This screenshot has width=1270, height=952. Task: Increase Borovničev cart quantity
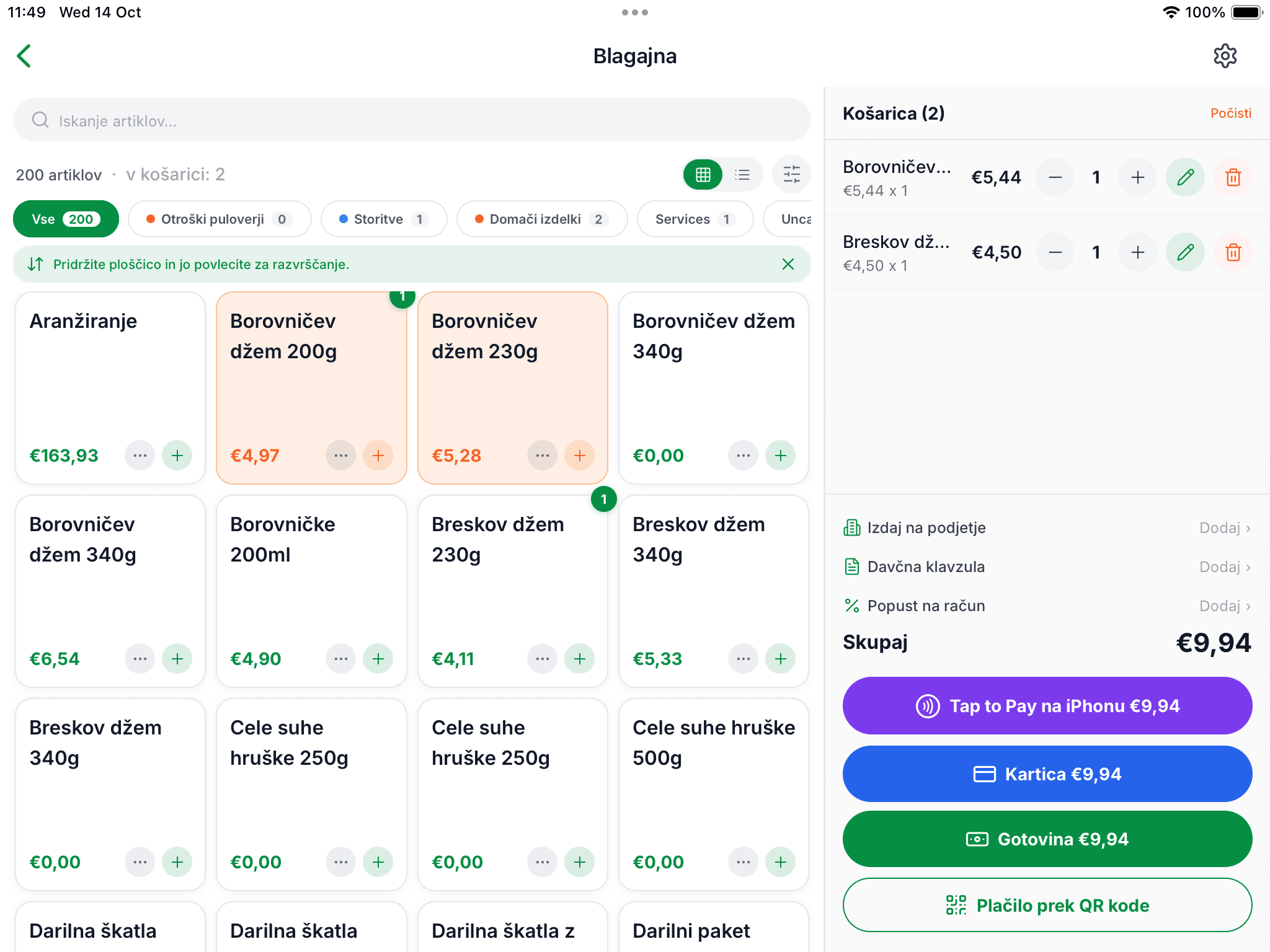pyautogui.click(x=1138, y=177)
